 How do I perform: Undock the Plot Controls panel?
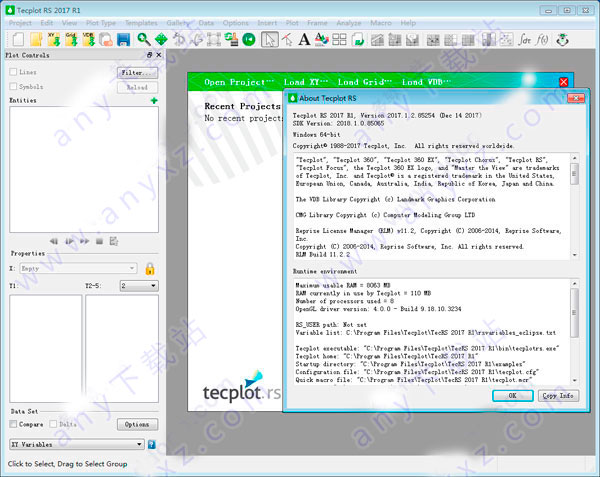coord(150,55)
